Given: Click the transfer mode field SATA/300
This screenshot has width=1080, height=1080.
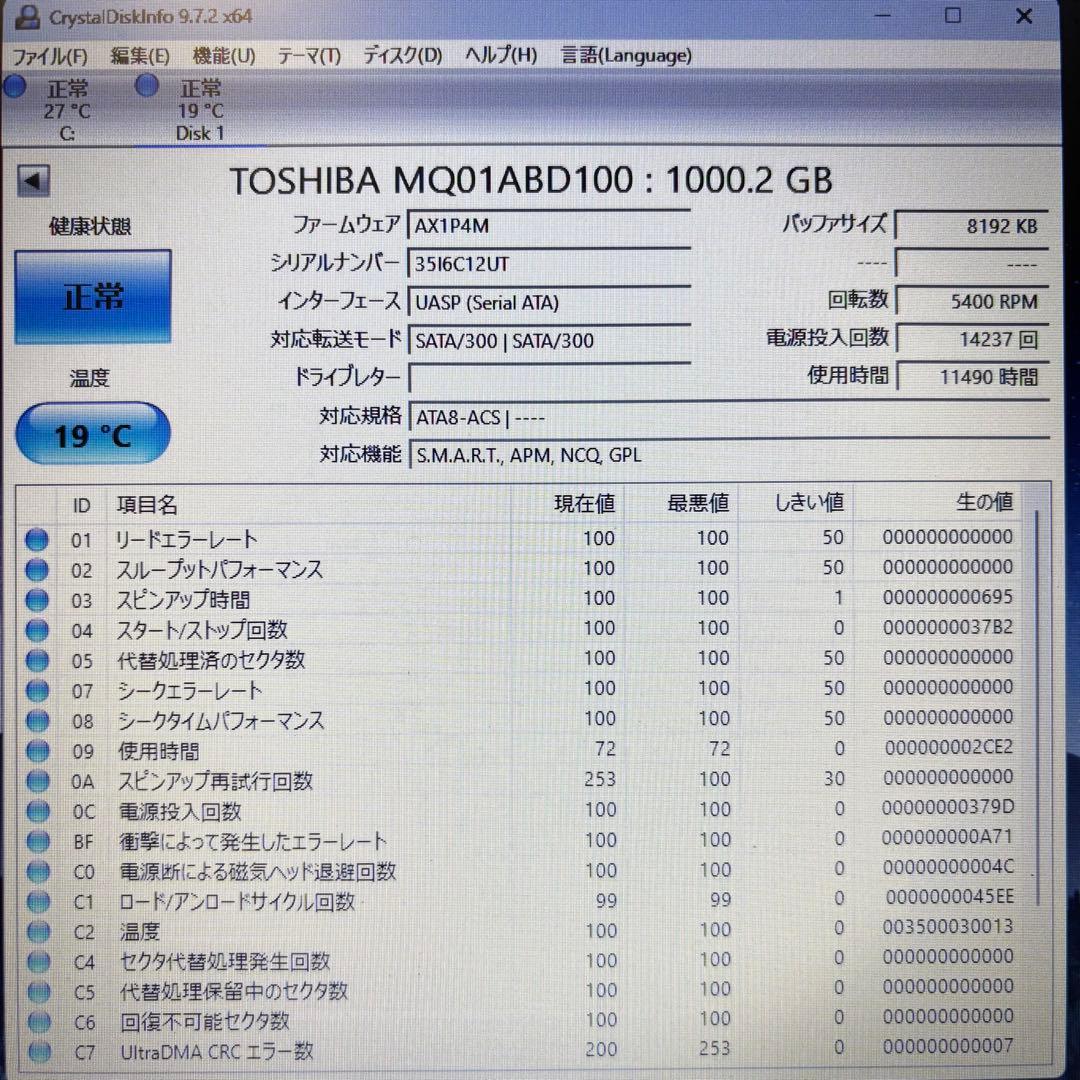Looking at the screenshot, I should point(549,340).
